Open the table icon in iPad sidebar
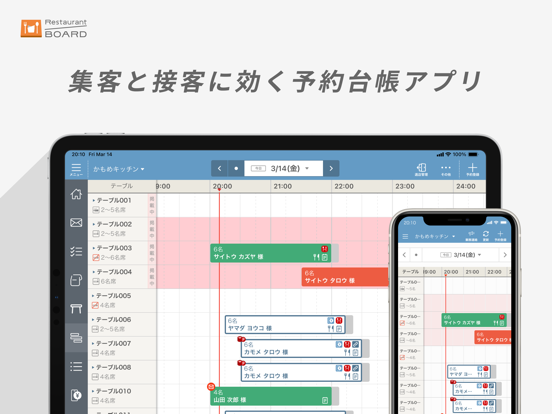 click(x=76, y=309)
